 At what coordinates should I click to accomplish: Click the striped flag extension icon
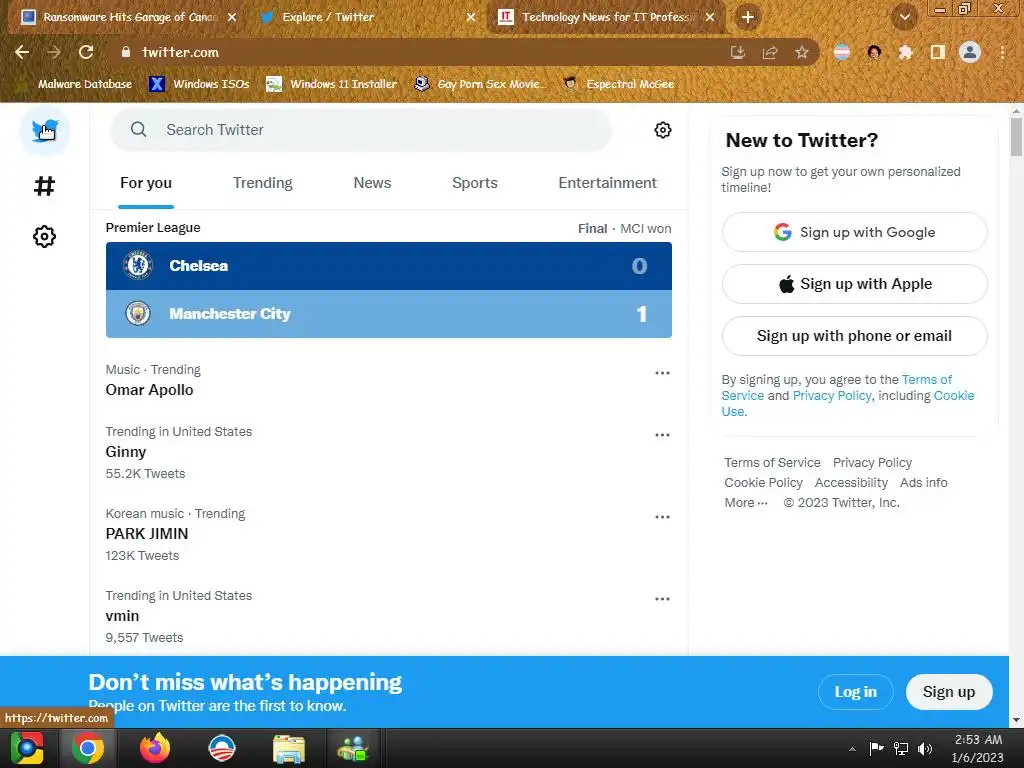[x=842, y=52]
